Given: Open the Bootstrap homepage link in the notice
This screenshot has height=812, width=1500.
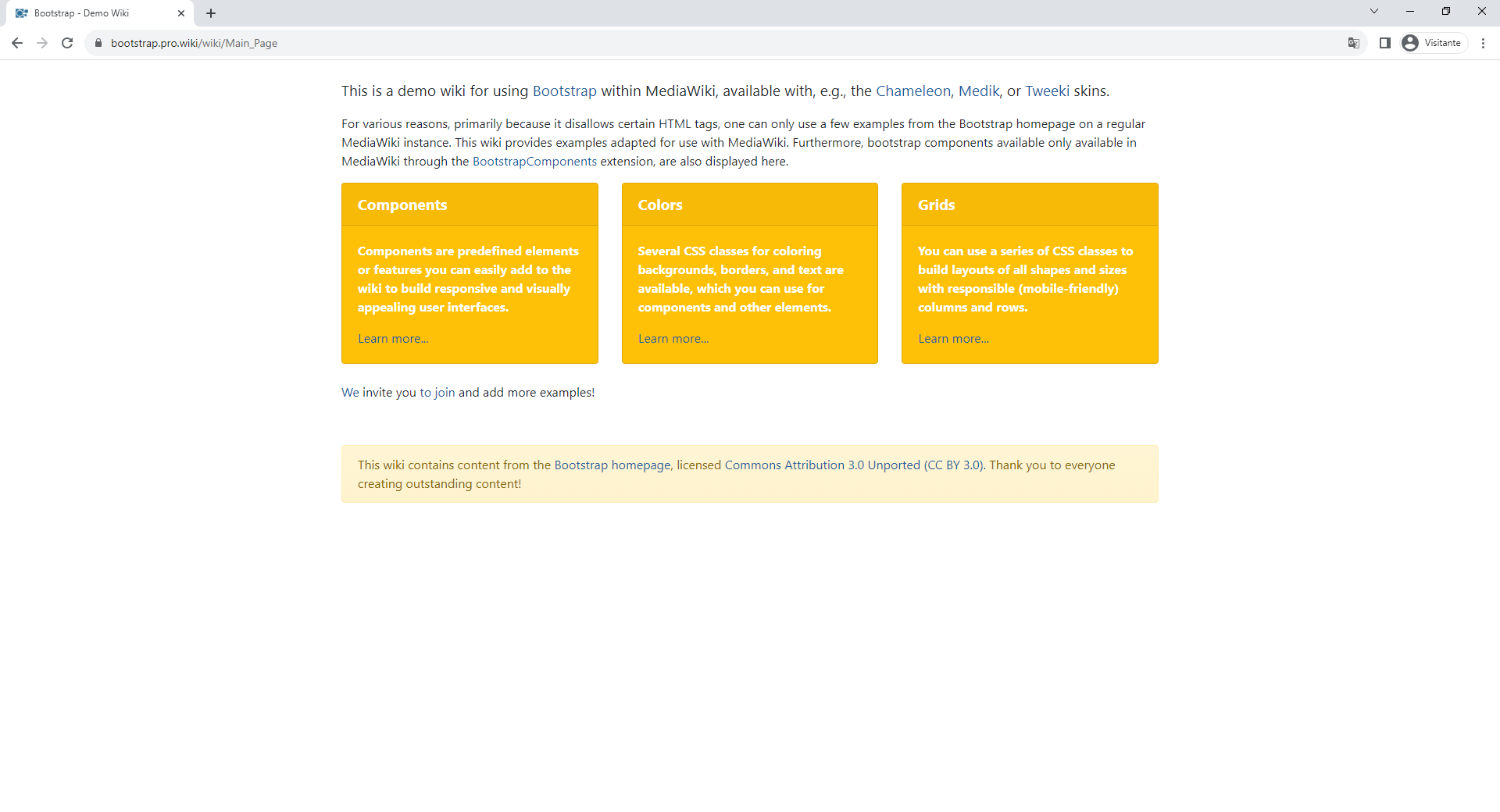Looking at the screenshot, I should point(612,465).
